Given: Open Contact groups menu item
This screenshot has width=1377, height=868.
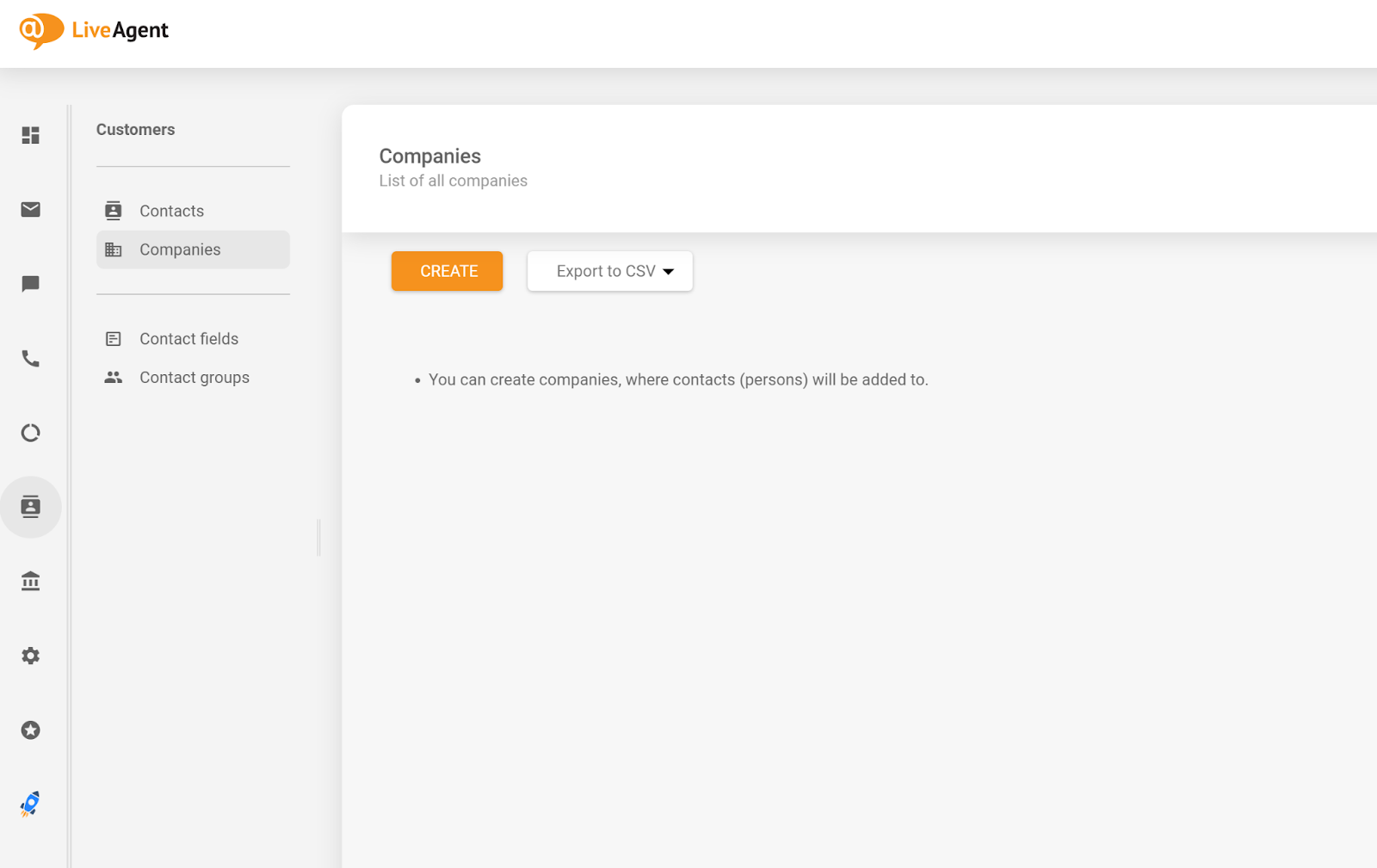Looking at the screenshot, I should click(x=194, y=378).
